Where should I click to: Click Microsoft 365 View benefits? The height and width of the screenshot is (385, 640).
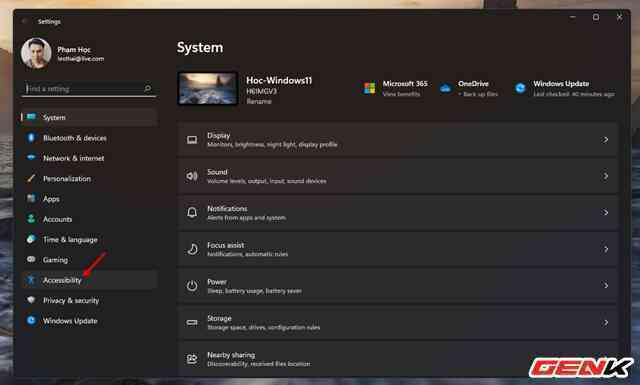401,94
